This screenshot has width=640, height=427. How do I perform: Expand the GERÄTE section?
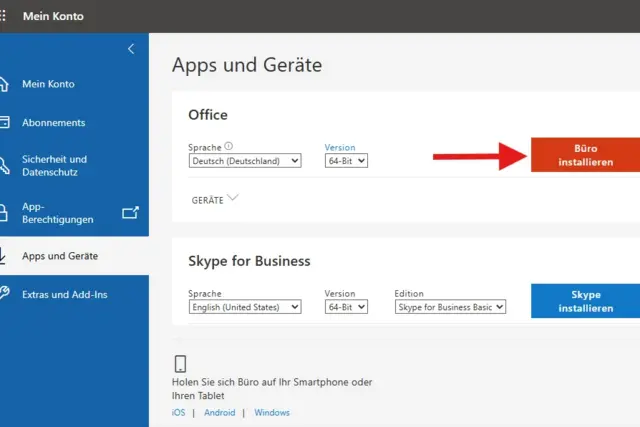coord(215,200)
